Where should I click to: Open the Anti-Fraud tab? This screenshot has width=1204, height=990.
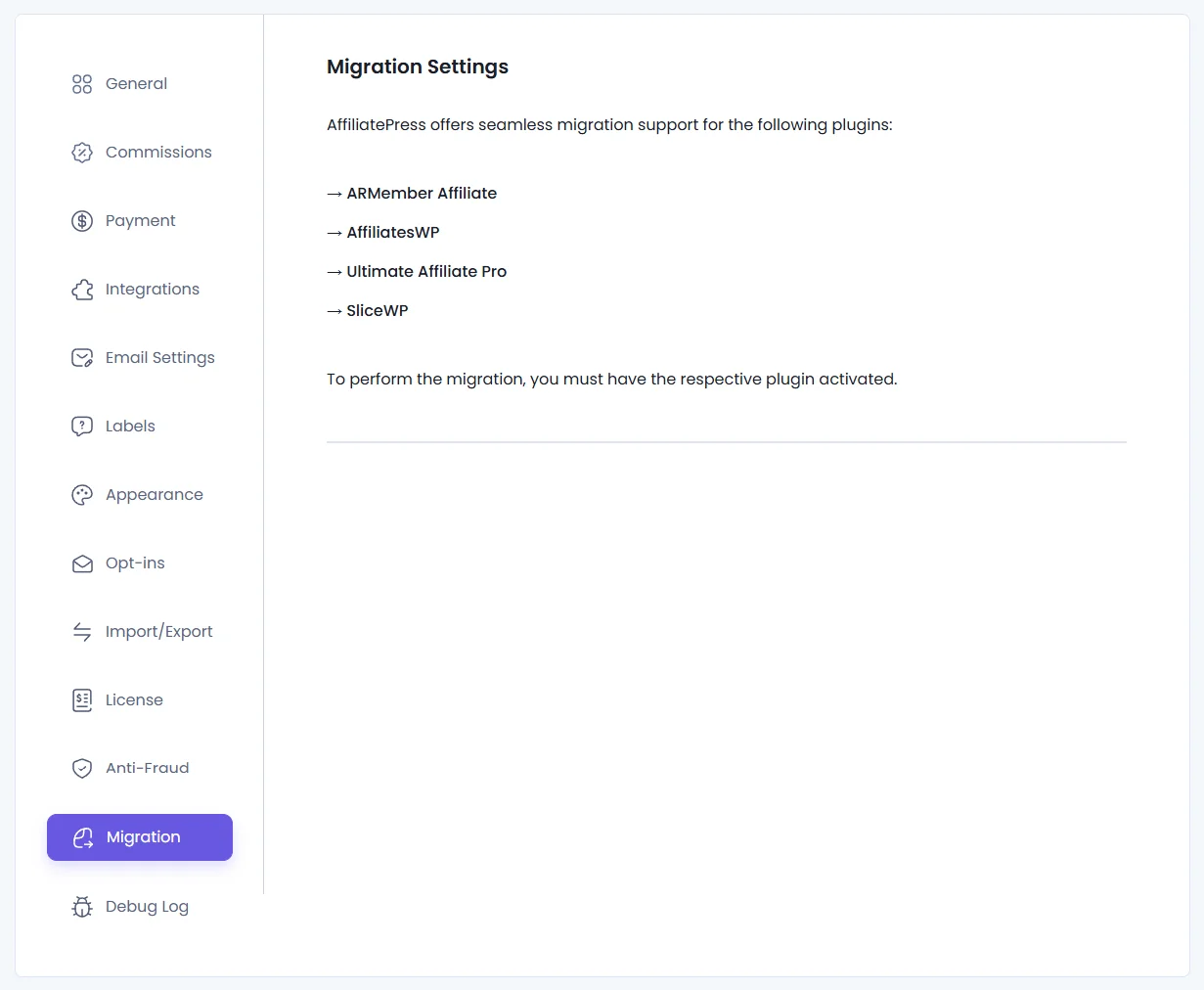(140, 769)
